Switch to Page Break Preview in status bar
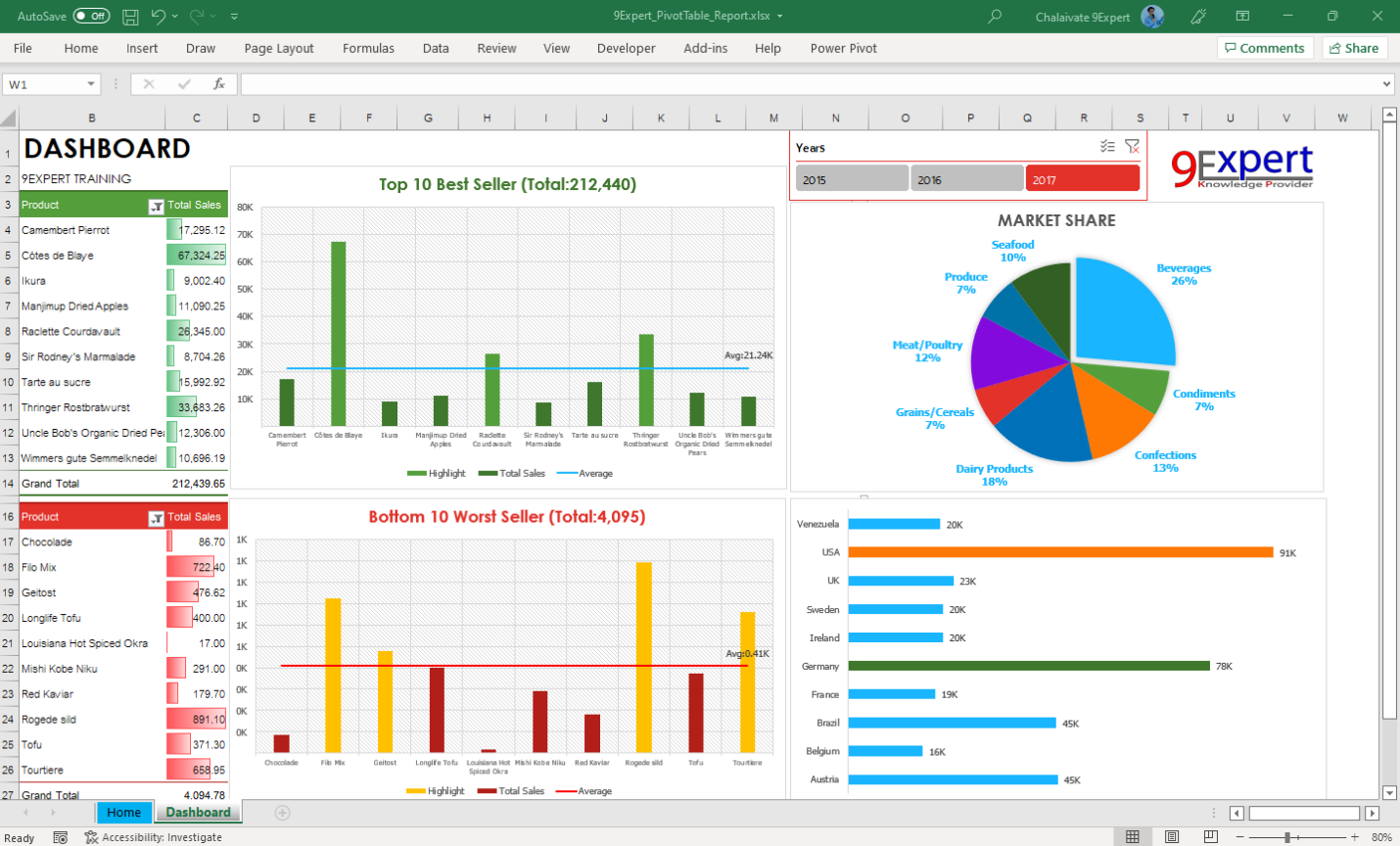 1209,837
